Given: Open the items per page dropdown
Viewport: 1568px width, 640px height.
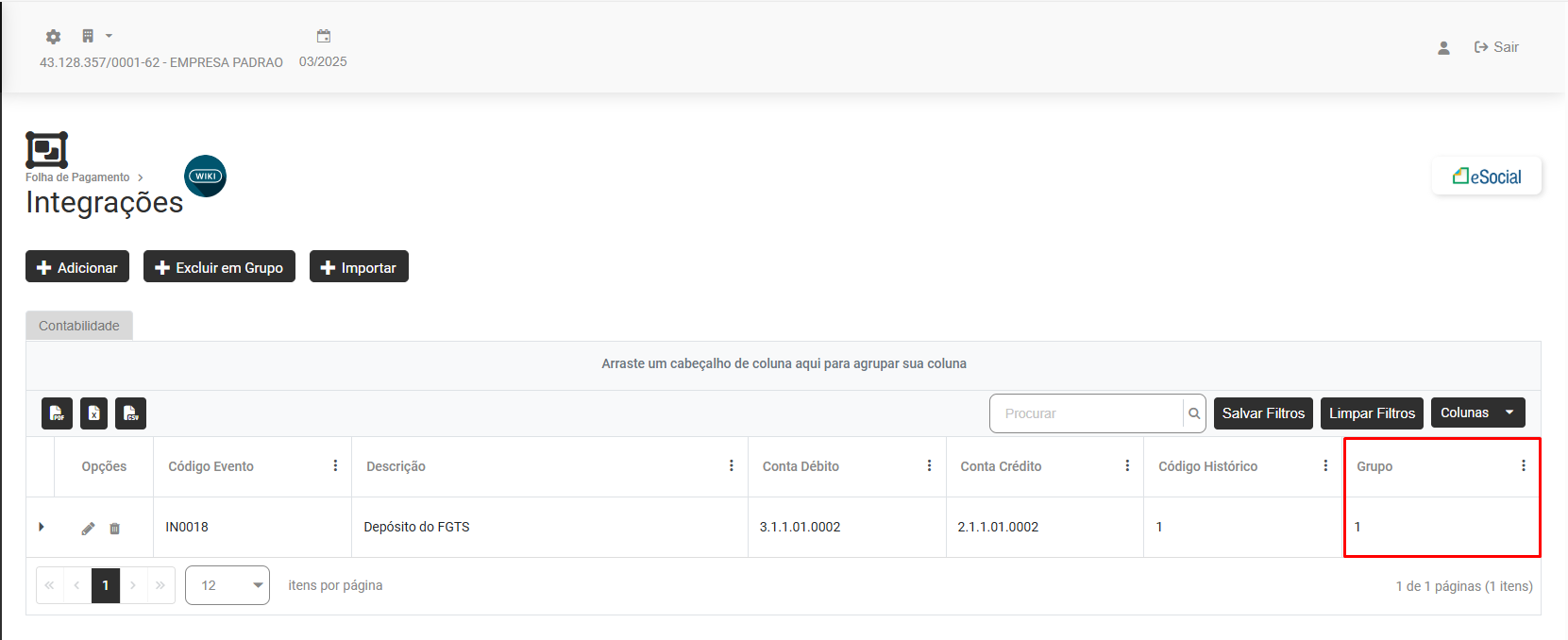Looking at the screenshot, I should click(x=228, y=585).
